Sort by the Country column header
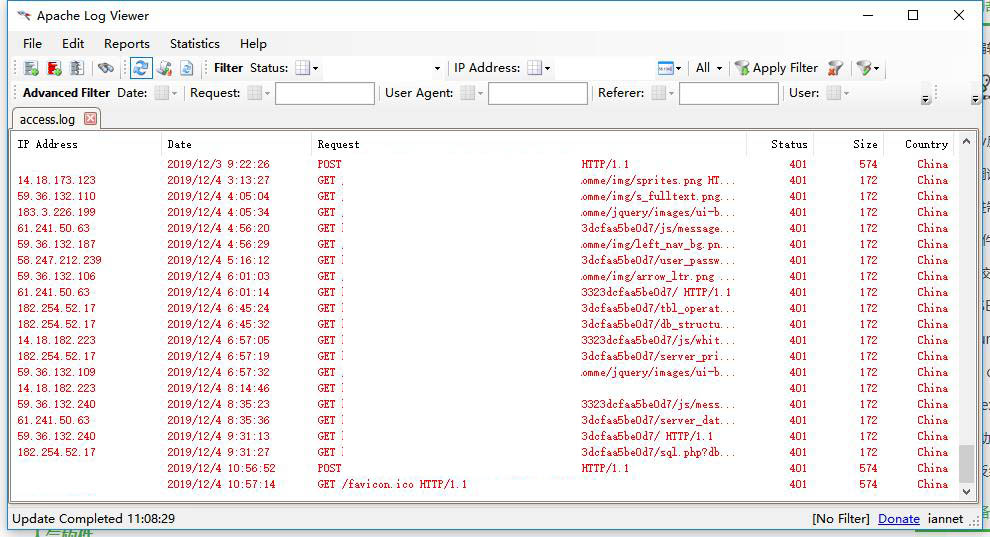 tap(920, 145)
